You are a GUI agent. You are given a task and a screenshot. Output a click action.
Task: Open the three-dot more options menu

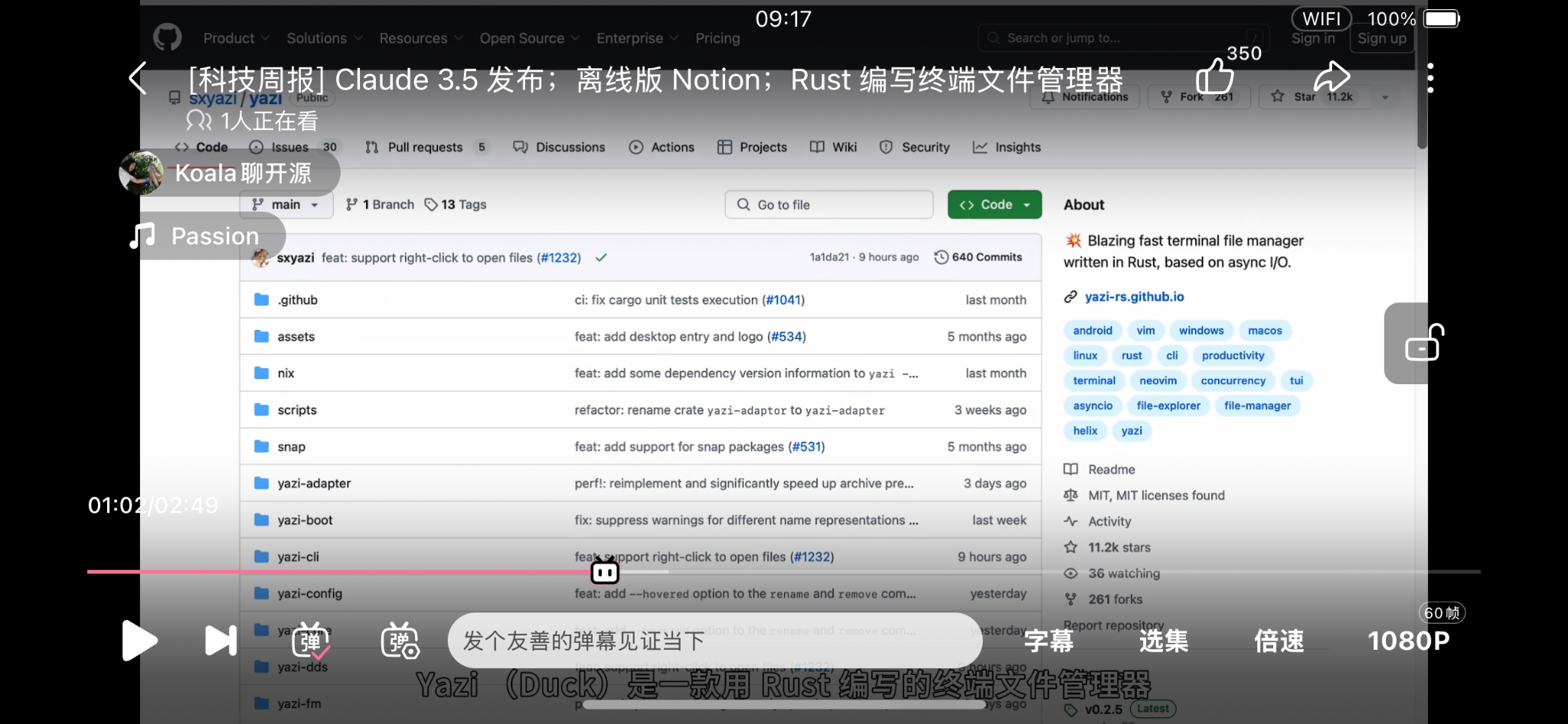[x=1430, y=78]
